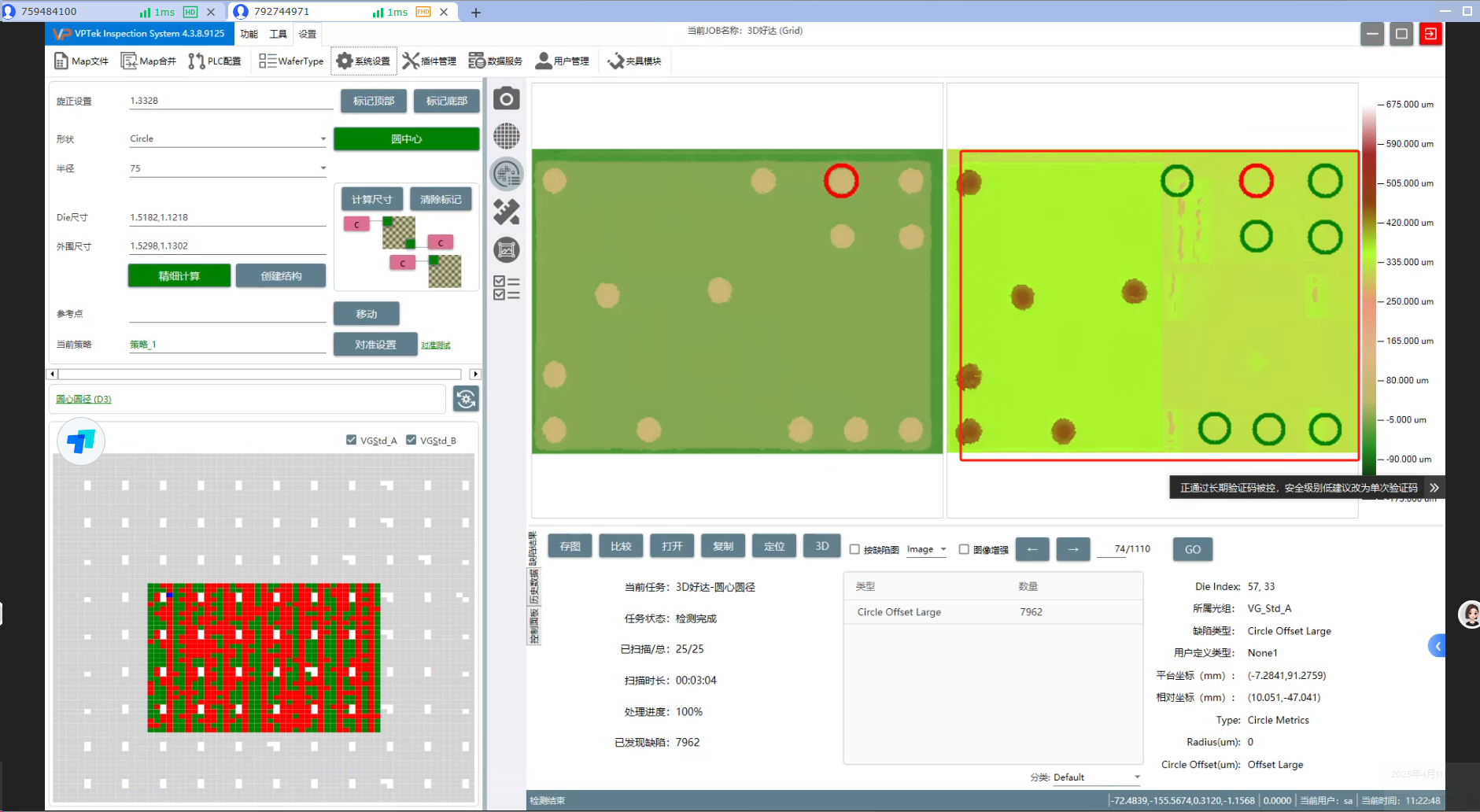Open the ruler measurement tool icon
1480x812 pixels.
pos(507,211)
